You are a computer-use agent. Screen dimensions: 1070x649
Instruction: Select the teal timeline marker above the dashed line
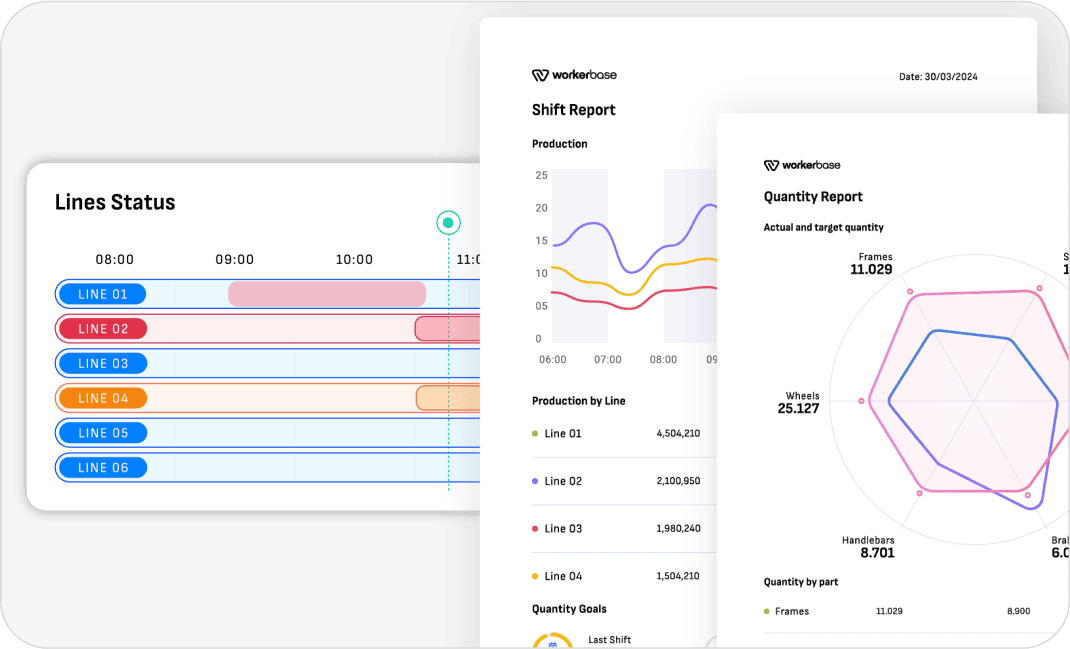pyautogui.click(x=448, y=223)
